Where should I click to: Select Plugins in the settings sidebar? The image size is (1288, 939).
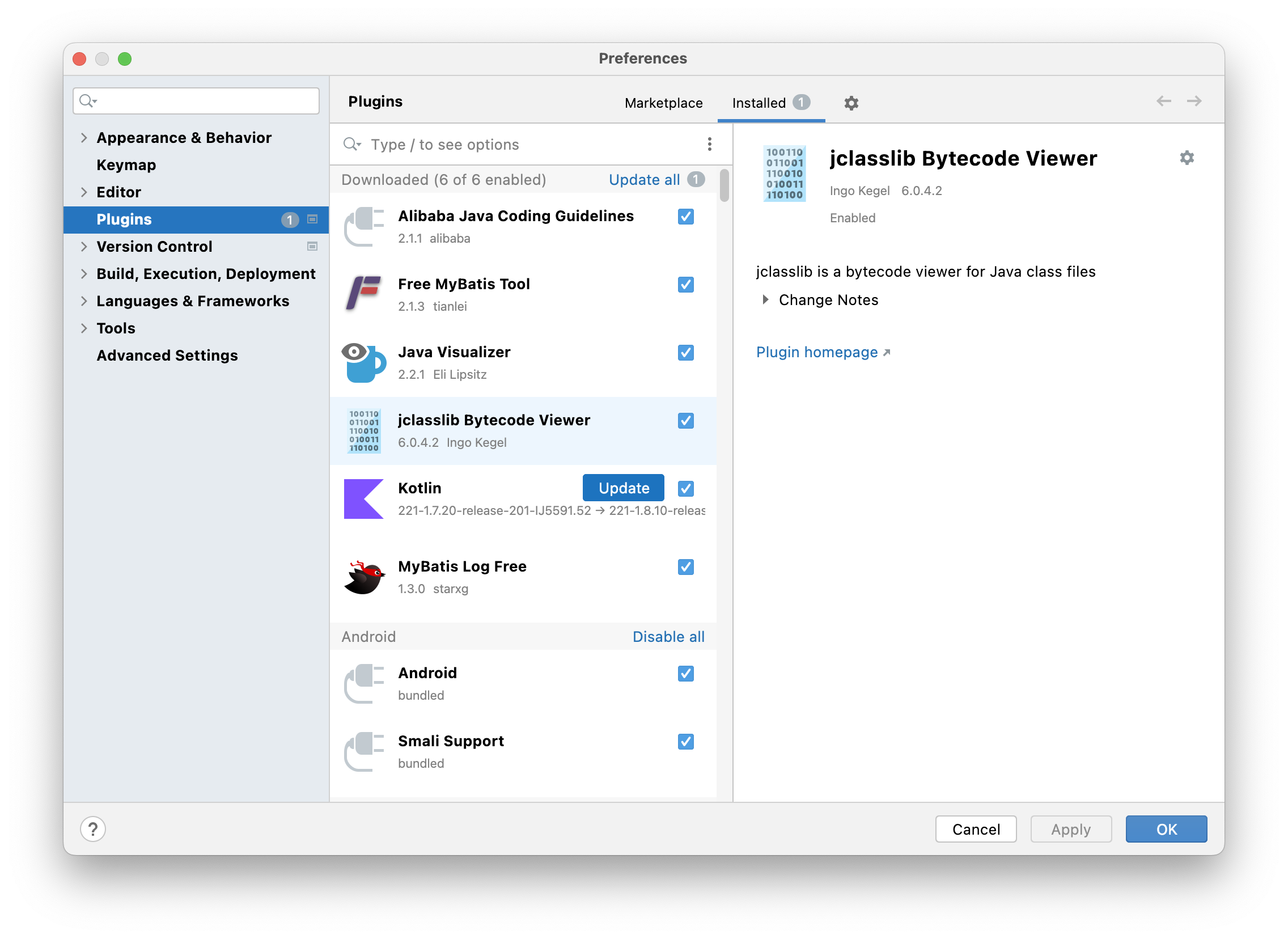pos(196,219)
